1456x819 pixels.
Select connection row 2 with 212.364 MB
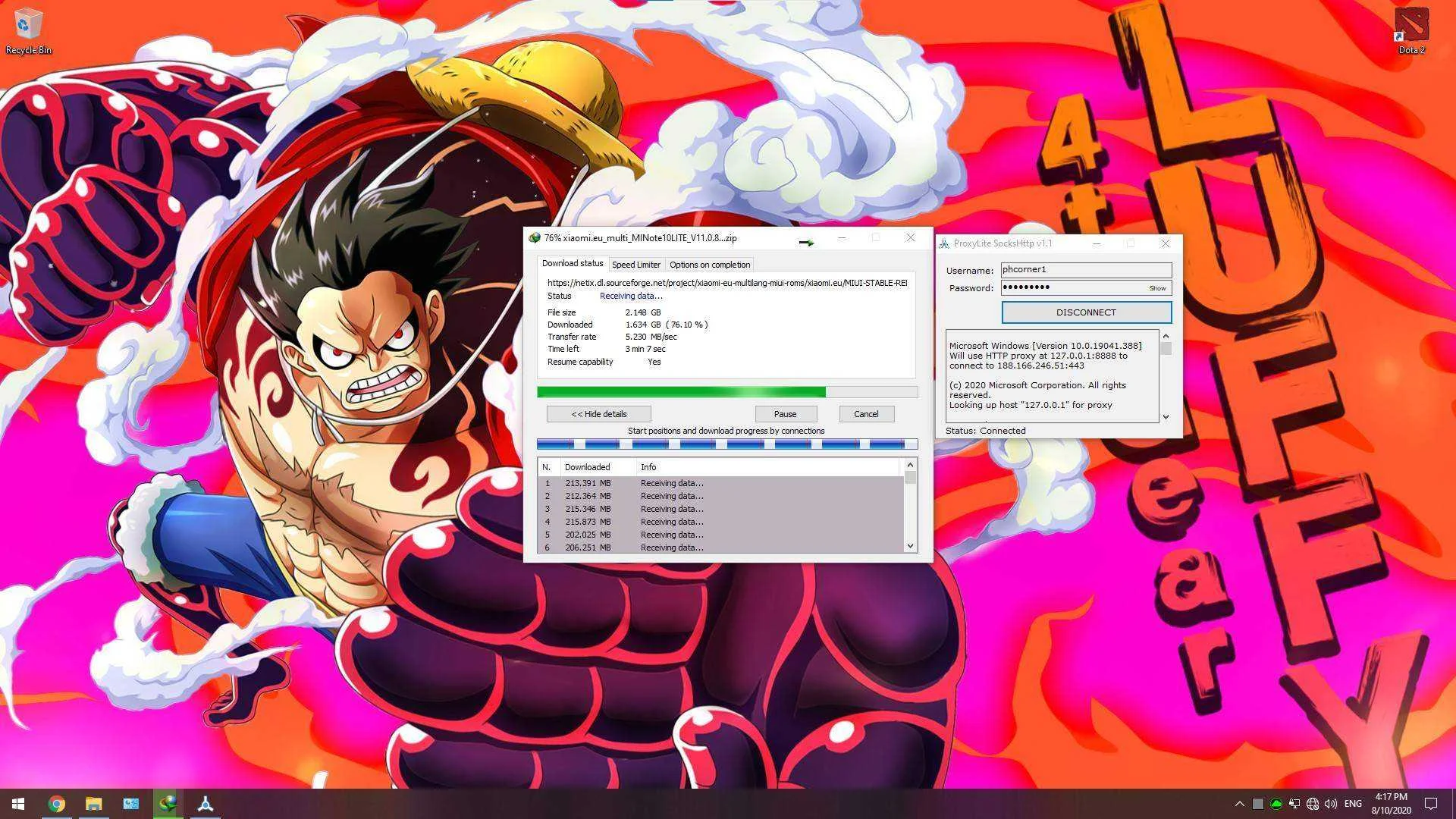[x=720, y=496]
